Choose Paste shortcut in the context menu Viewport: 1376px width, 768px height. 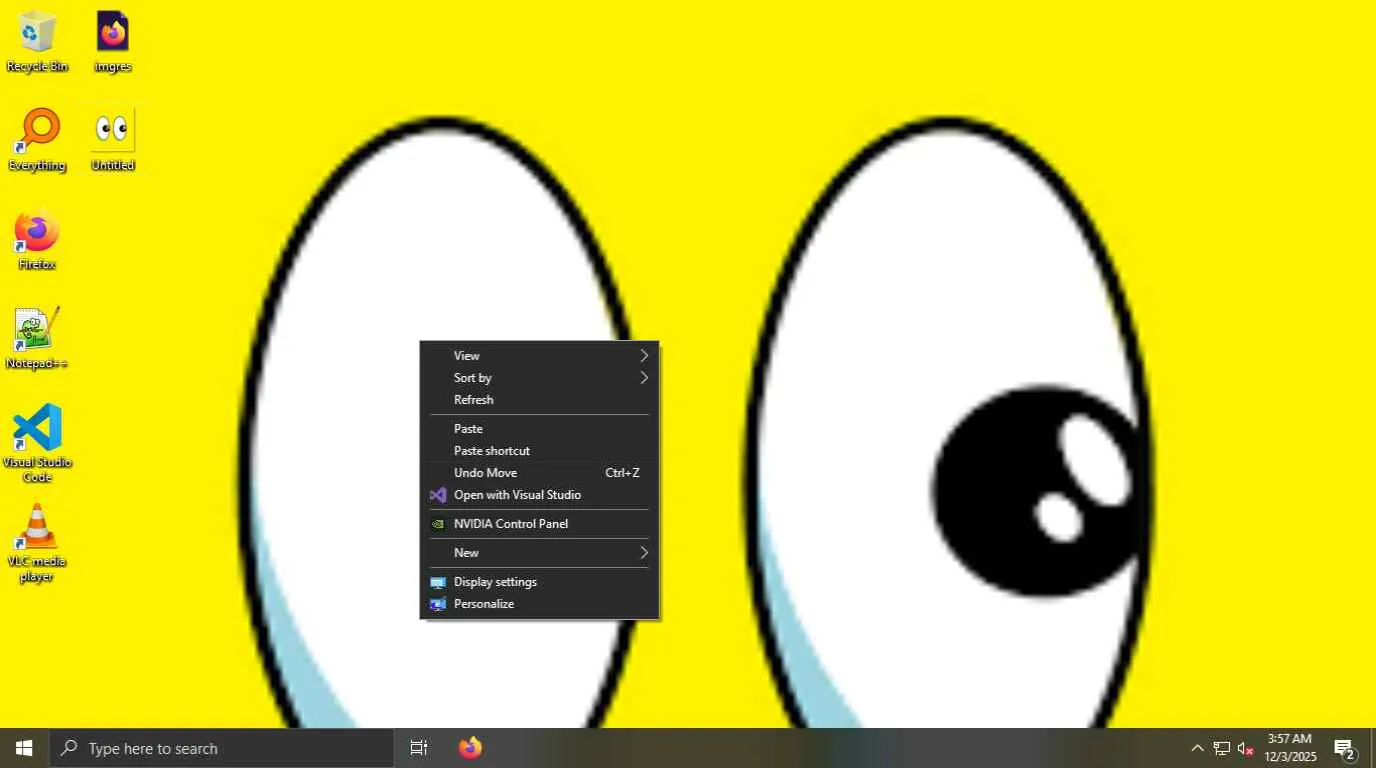tap(539, 451)
